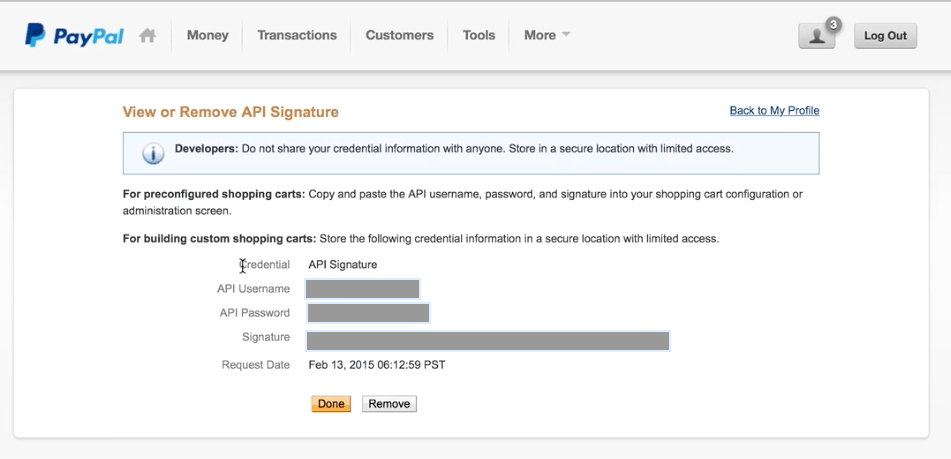Open the Tools menu
This screenshot has width=951, height=459.
click(479, 35)
